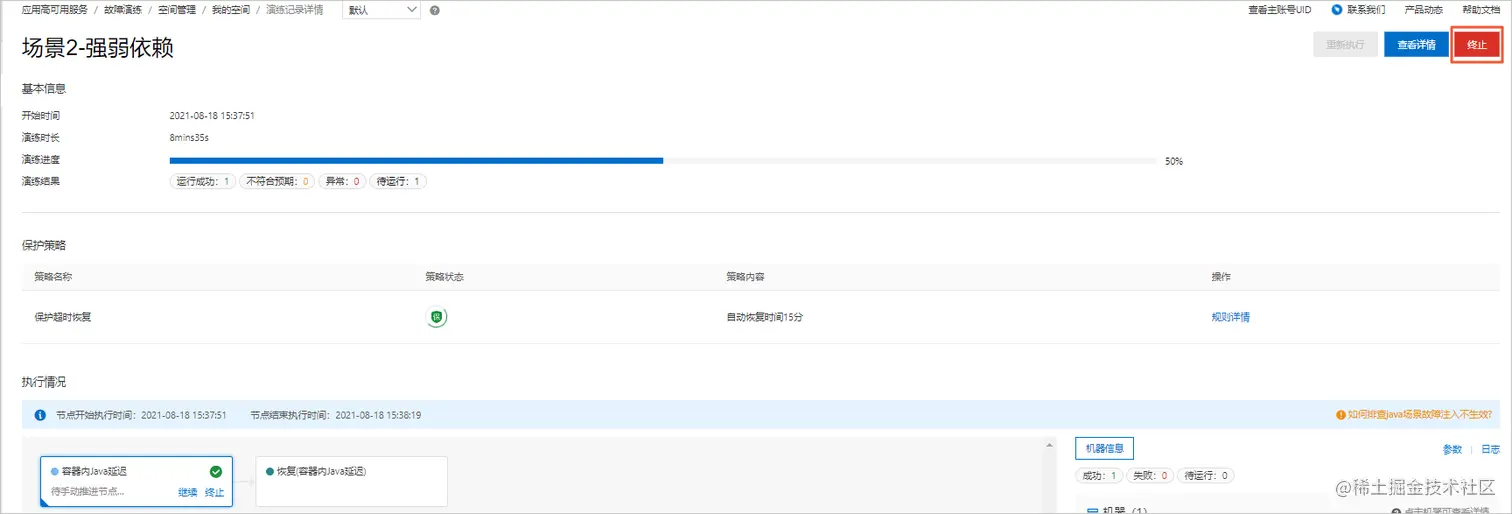Open the 参数 link
The width and height of the screenshot is (1512, 514).
tap(1452, 450)
